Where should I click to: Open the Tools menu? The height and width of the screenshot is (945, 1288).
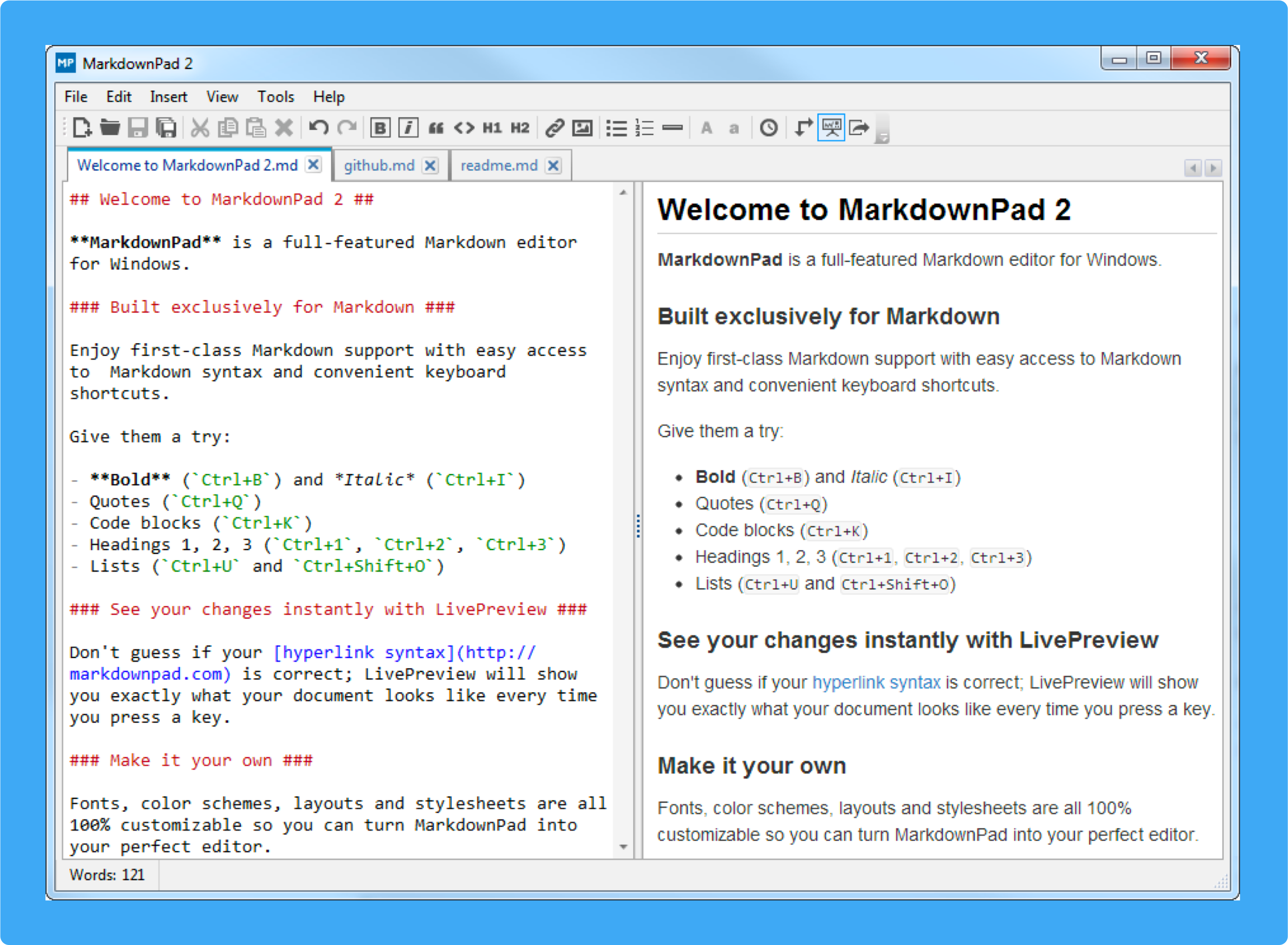click(x=276, y=97)
